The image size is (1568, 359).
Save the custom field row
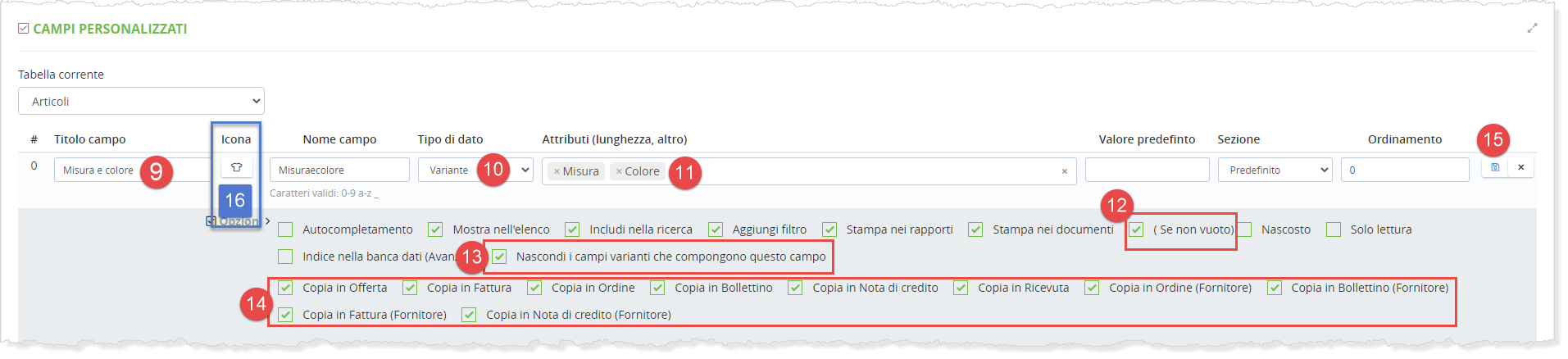click(1494, 167)
